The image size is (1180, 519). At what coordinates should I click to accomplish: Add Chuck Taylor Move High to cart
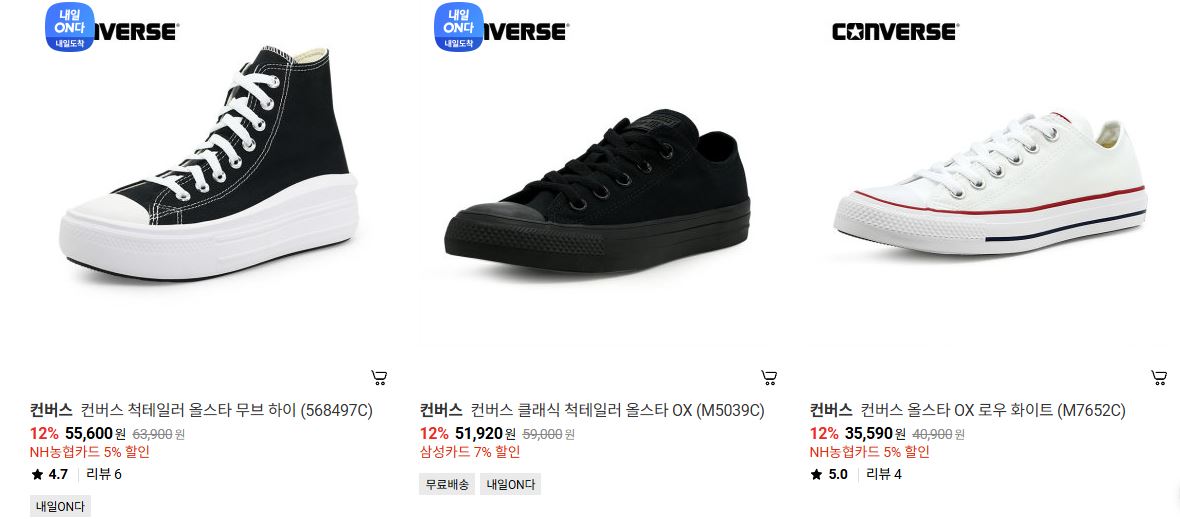click(x=379, y=378)
